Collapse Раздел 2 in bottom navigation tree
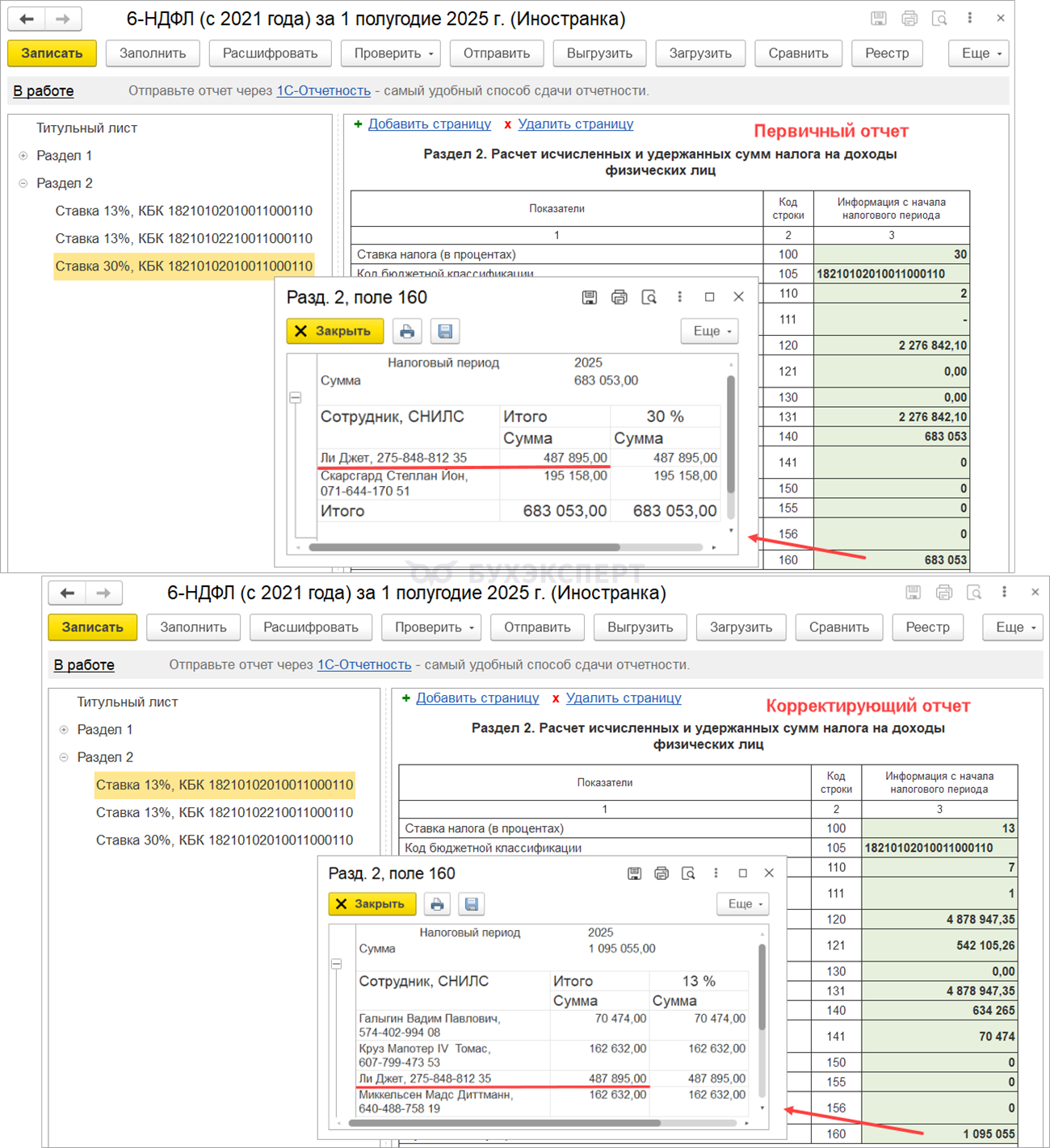This screenshot has height=1148, width=1050. [64, 757]
